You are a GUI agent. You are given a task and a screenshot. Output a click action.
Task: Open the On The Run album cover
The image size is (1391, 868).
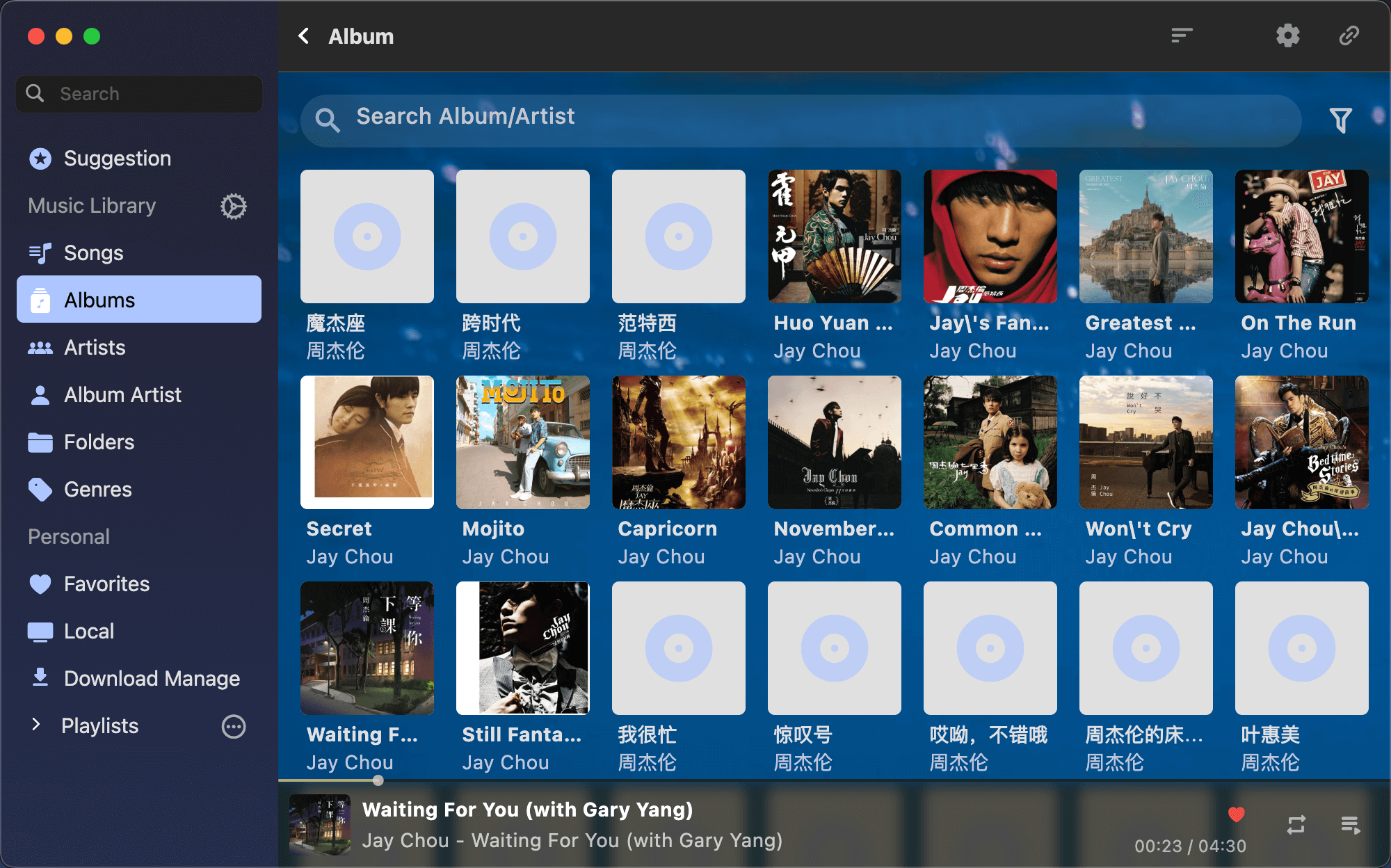point(1302,236)
